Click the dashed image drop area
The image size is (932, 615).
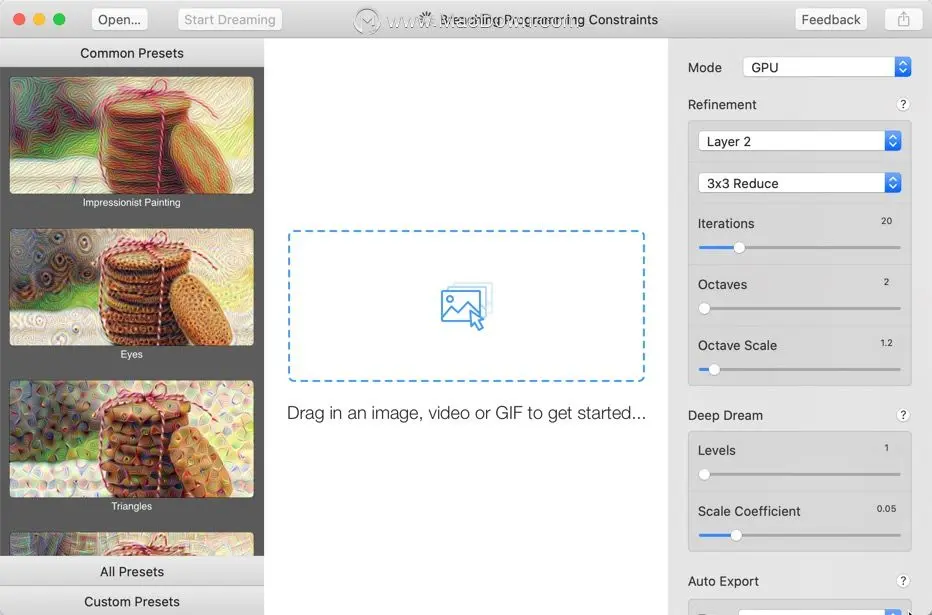click(467, 306)
